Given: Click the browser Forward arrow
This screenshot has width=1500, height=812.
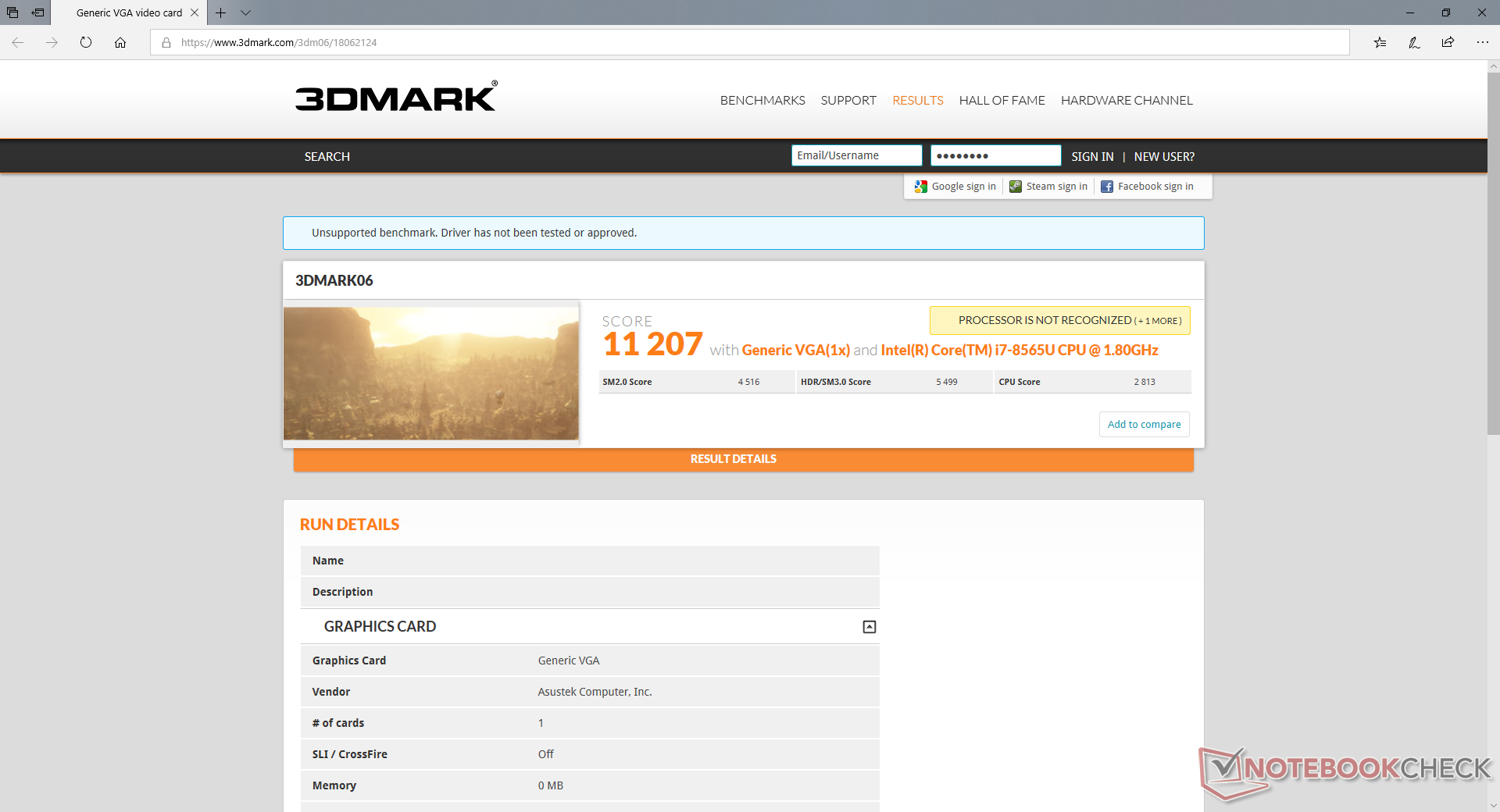Looking at the screenshot, I should (x=52, y=42).
